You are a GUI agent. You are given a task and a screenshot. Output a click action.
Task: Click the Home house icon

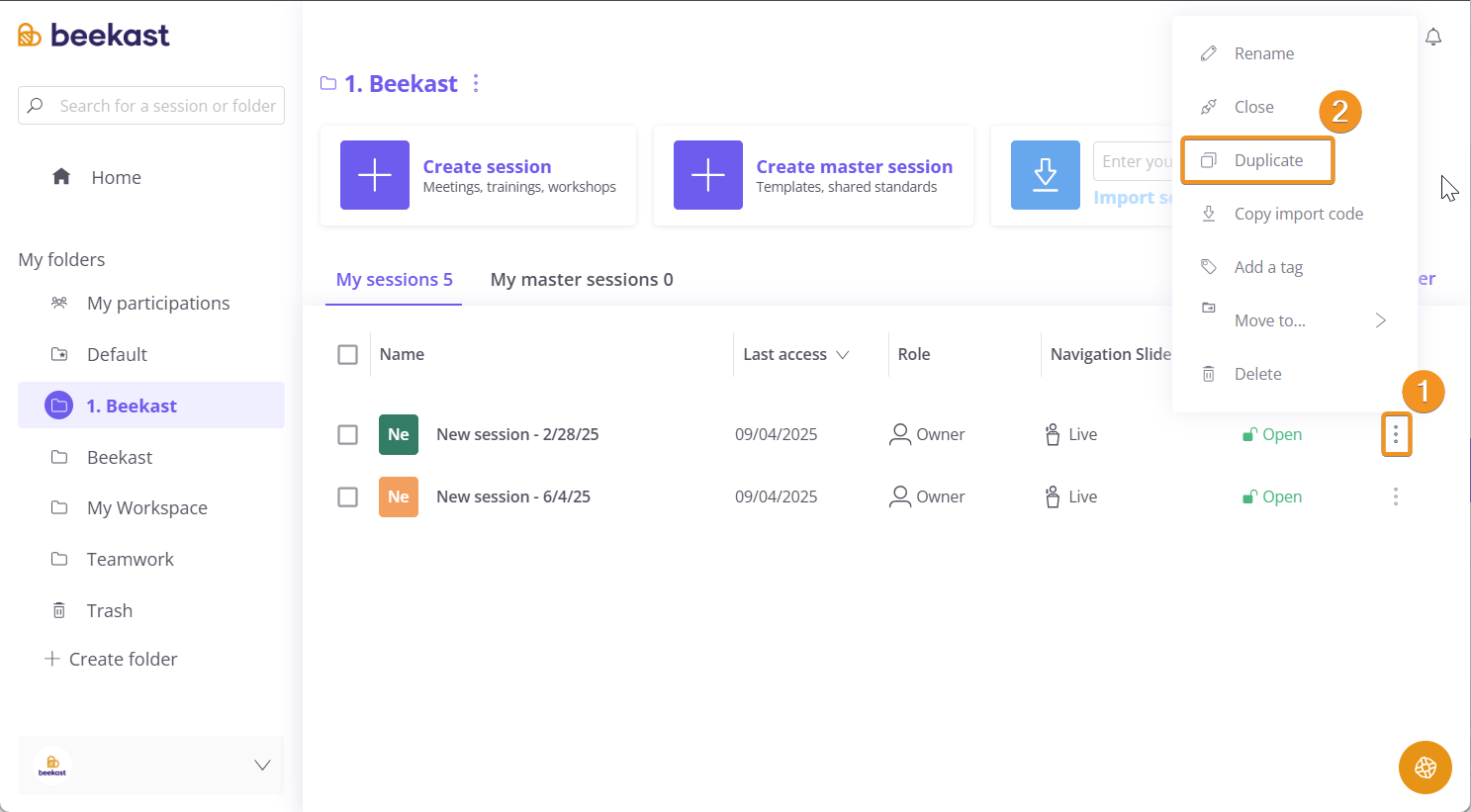pyautogui.click(x=61, y=176)
